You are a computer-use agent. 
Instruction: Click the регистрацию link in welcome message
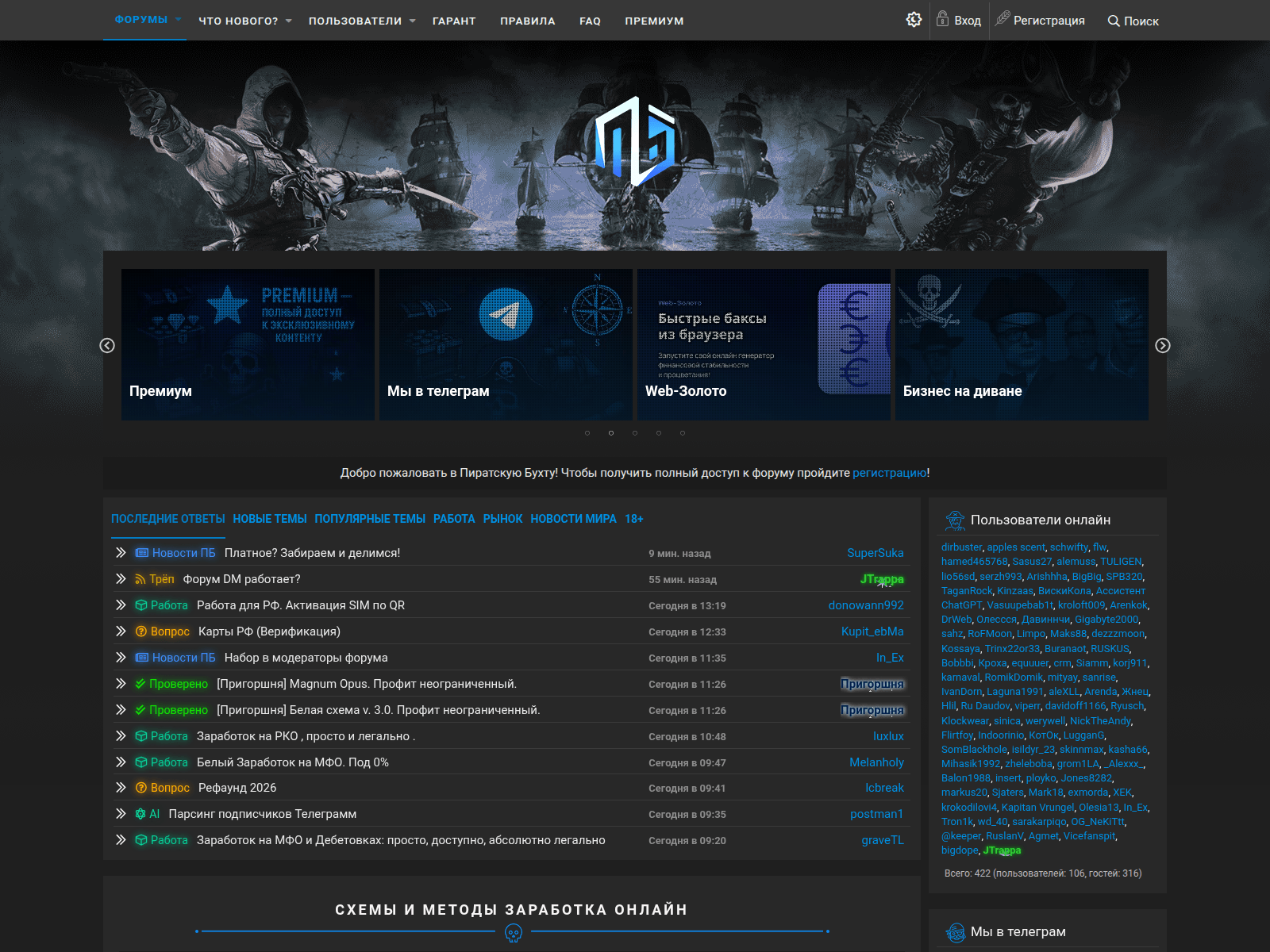889,473
